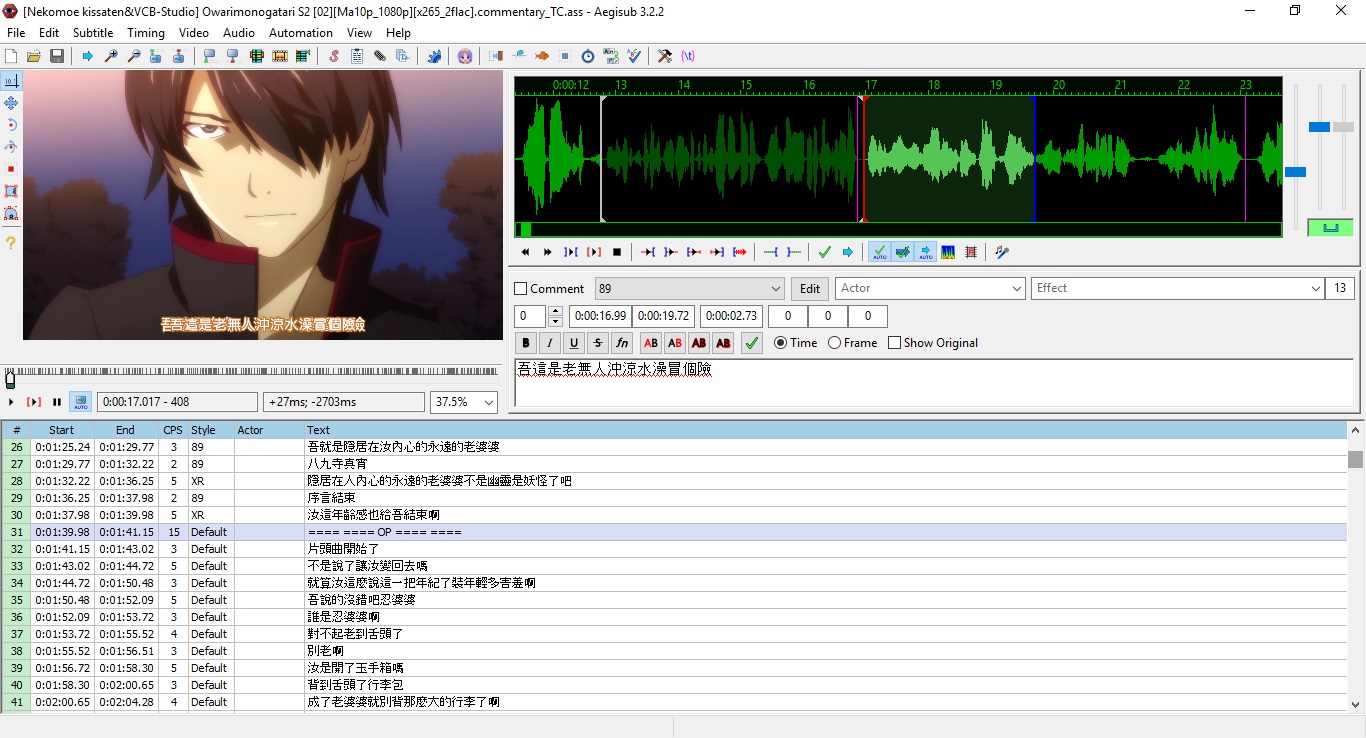Open the Timing menu
1366x738 pixels.
tap(146, 33)
